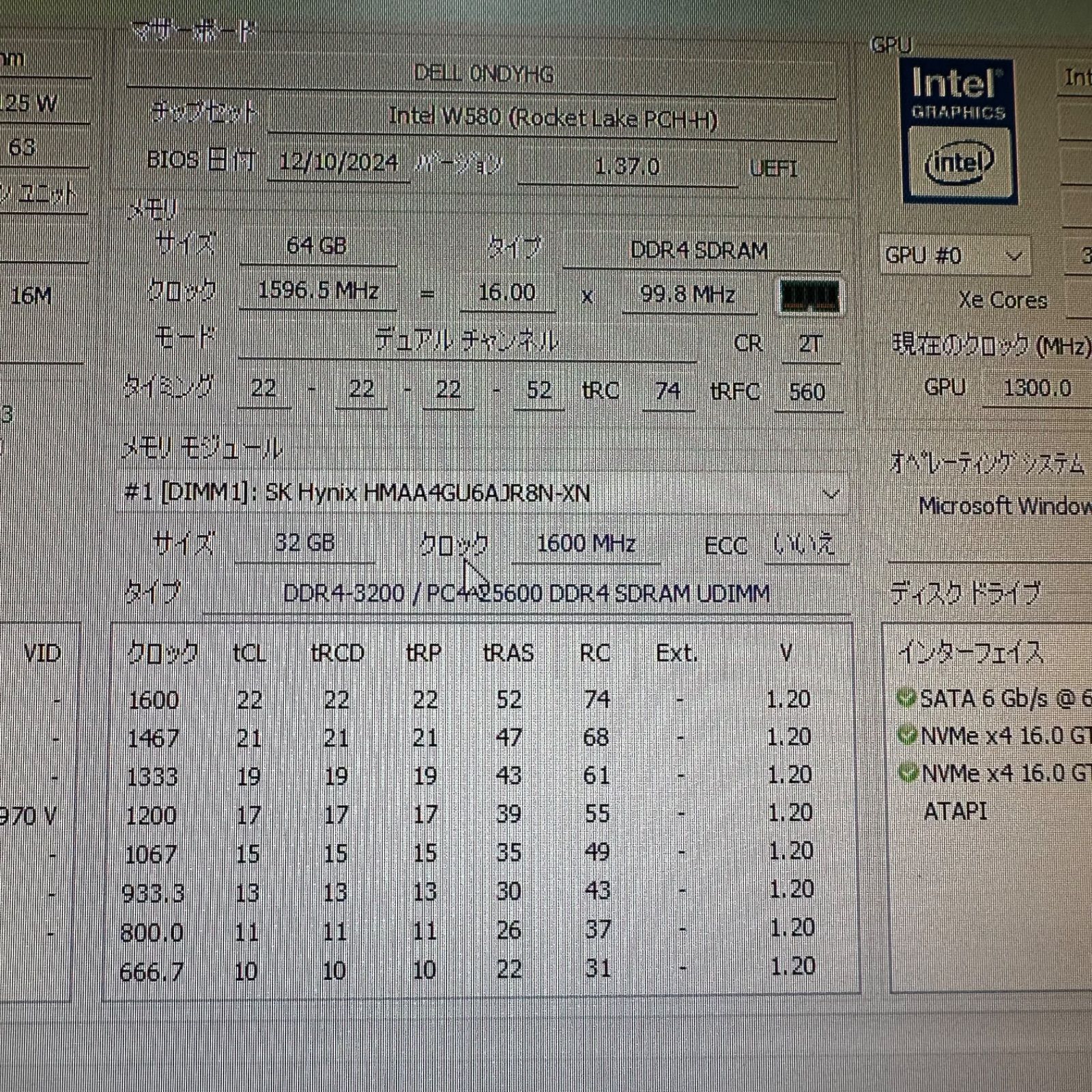Click the second NVMe x4 green status icon
Screen dimensions: 1092x1092
[x=908, y=773]
